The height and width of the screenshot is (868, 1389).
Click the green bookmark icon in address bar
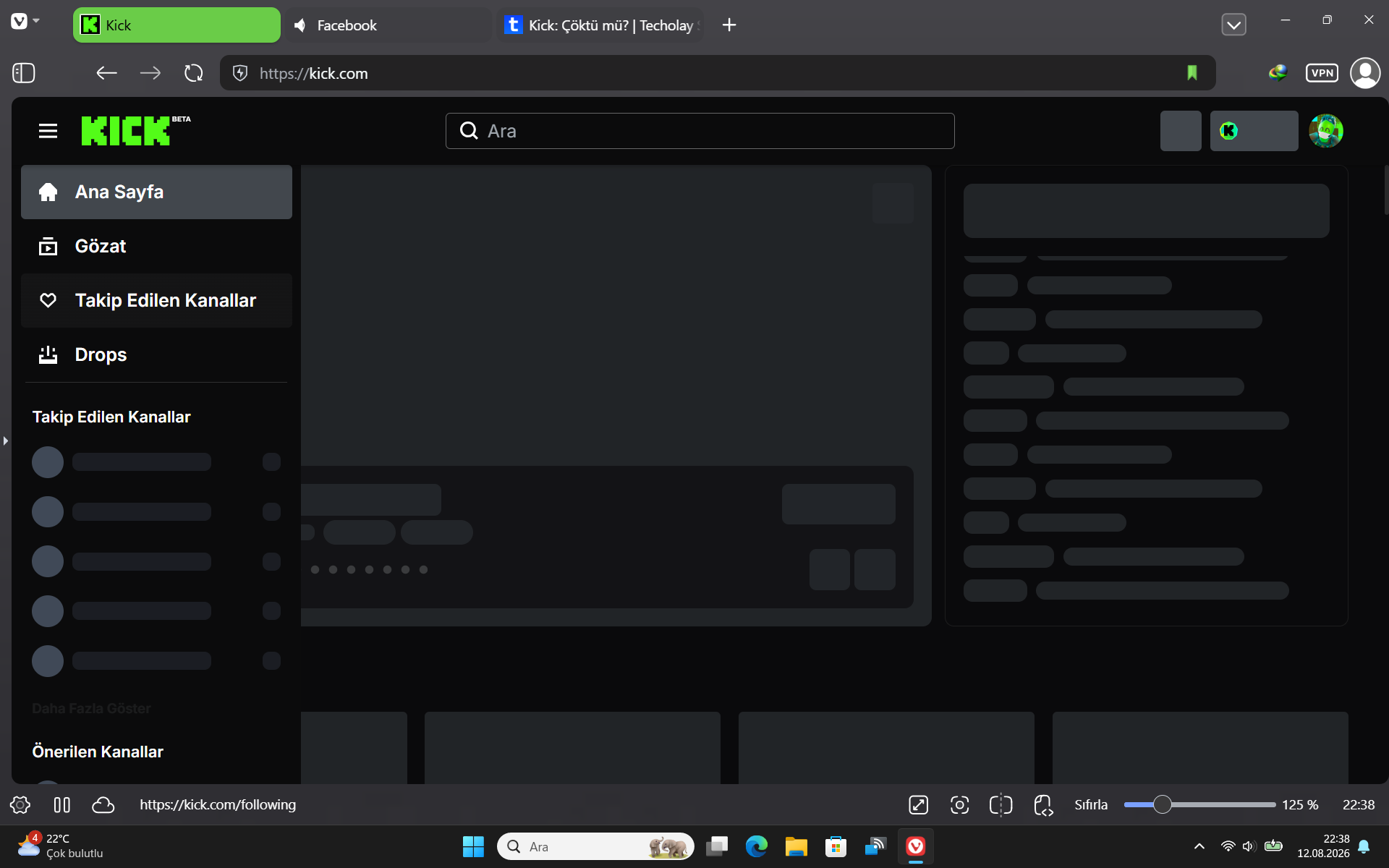(1192, 73)
